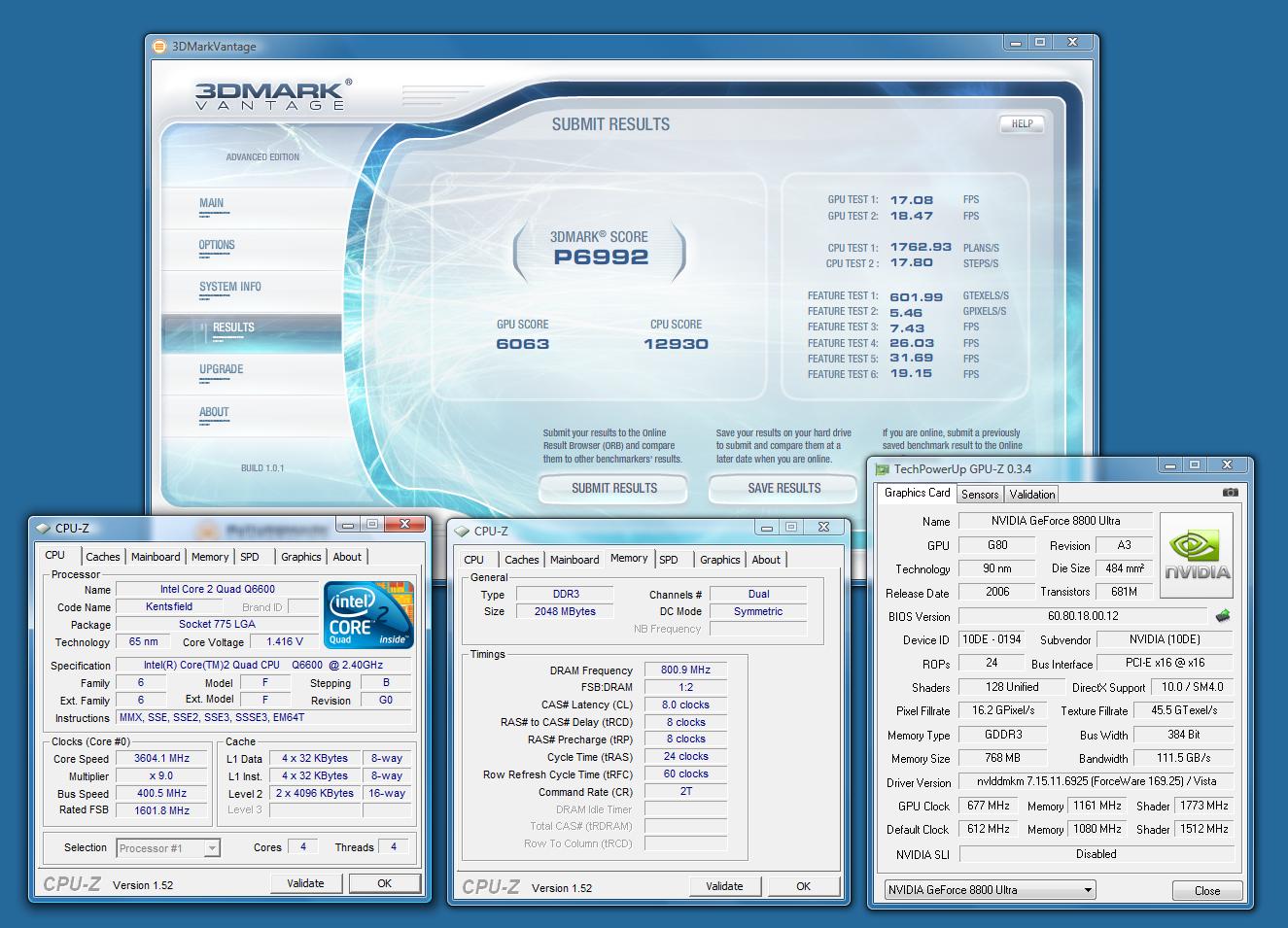Select Caches tab in memory CPU-Z window

tap(521, 560)
